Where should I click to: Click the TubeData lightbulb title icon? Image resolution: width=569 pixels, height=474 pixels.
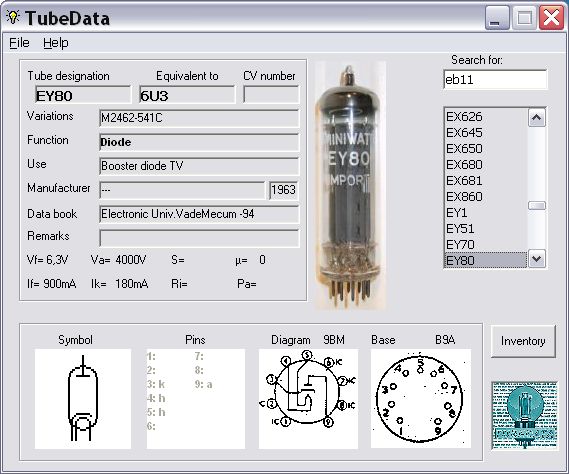click(13, 17)
